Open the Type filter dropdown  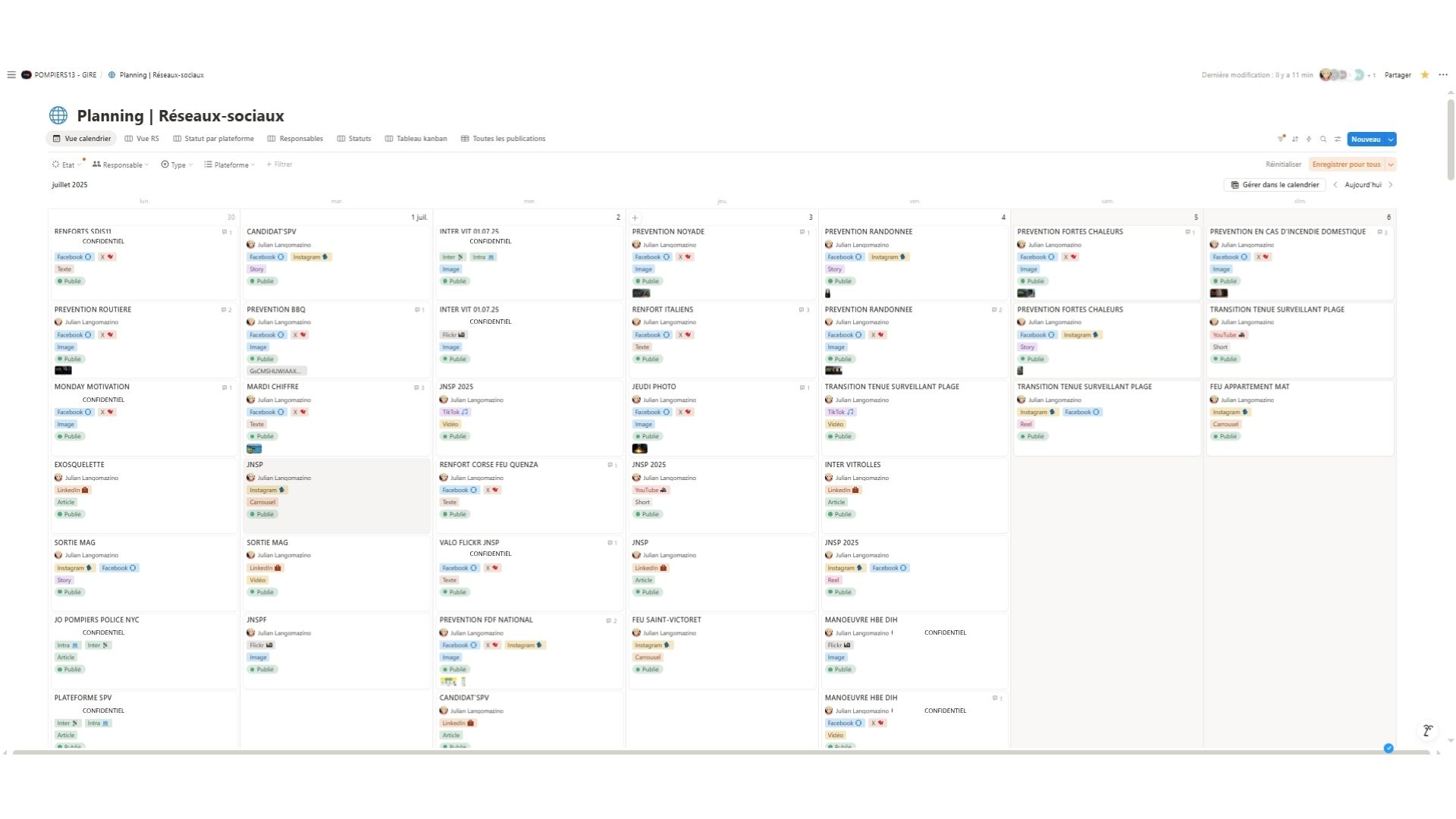(176, 165)
